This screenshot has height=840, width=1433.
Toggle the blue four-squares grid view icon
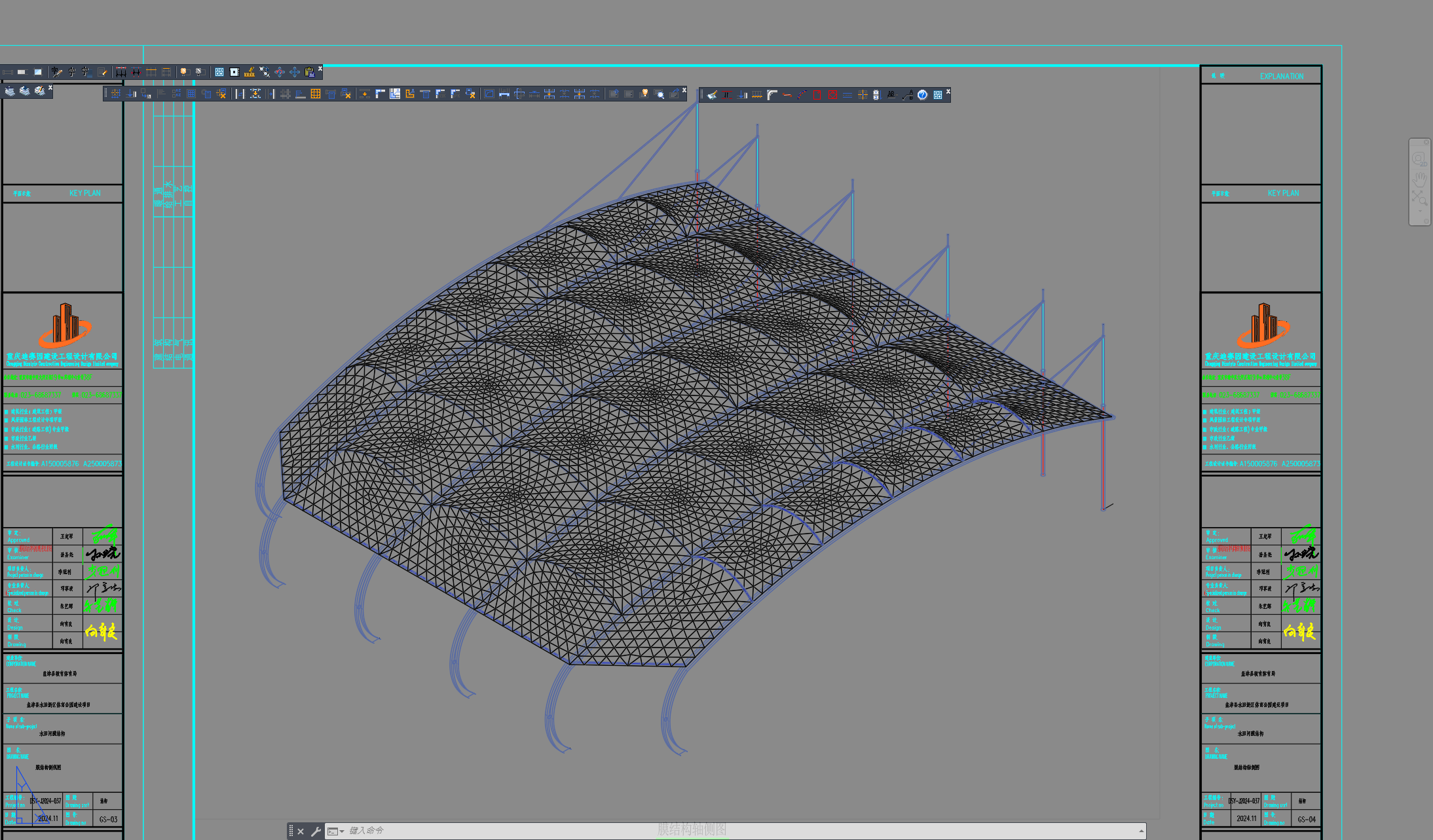219,72
